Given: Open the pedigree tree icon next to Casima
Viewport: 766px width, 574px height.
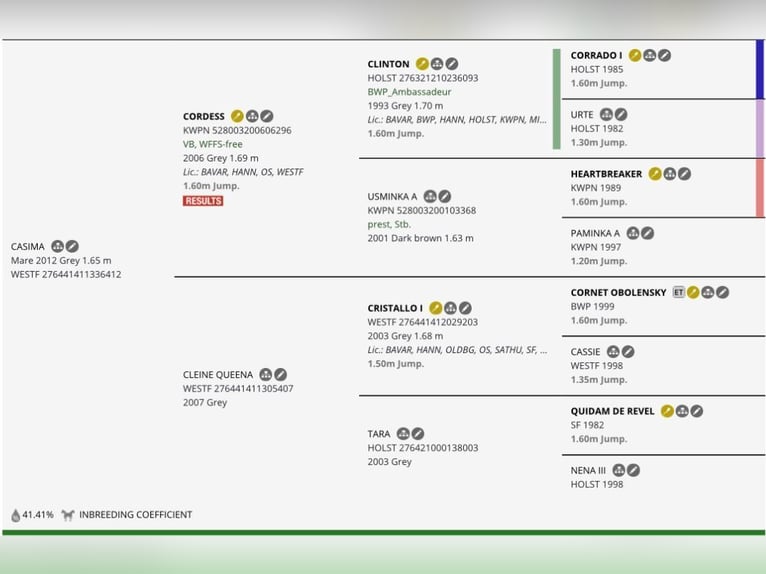Looking at the screenshot, I should (57, 246).
